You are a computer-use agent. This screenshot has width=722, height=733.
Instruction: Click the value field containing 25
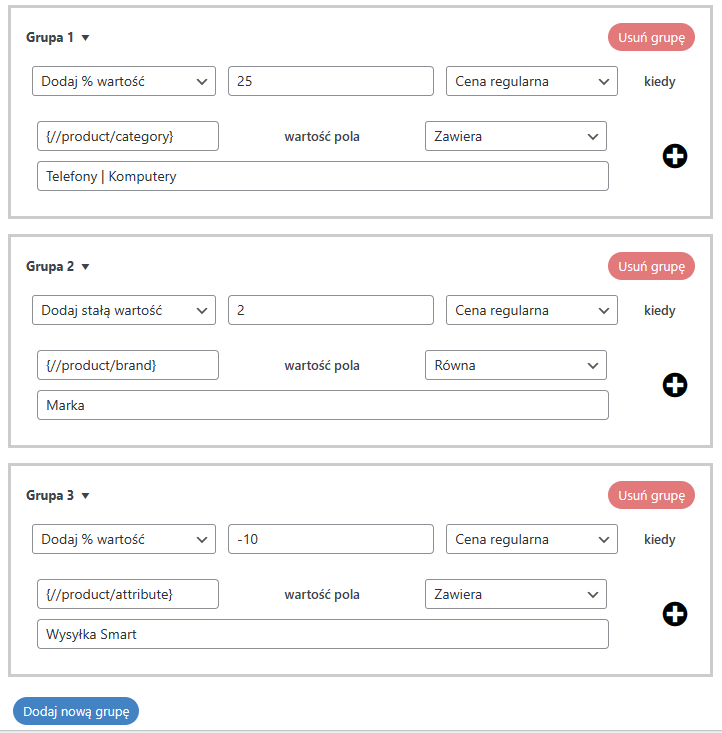click(330, 81)
